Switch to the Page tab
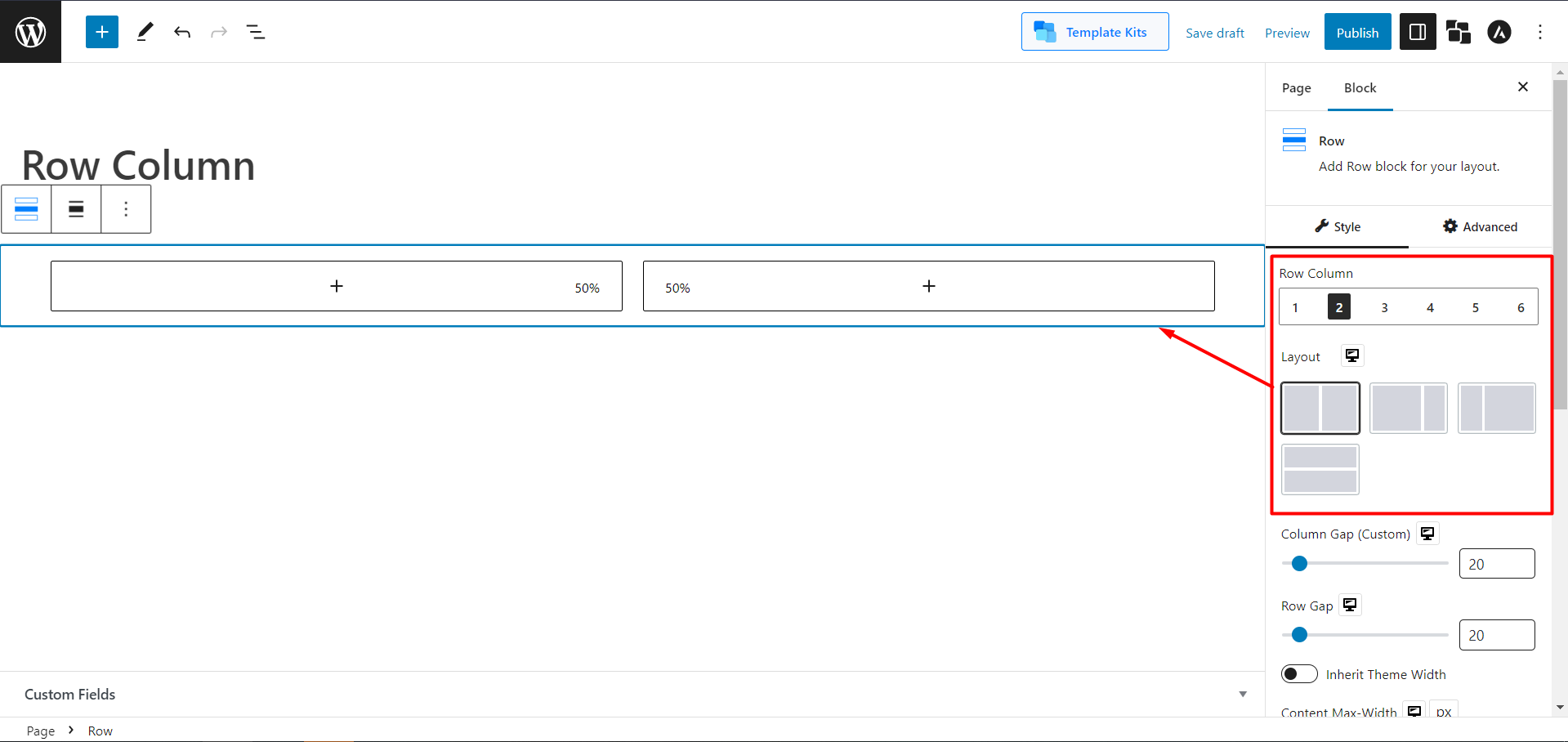 (x=1296, y=88)
